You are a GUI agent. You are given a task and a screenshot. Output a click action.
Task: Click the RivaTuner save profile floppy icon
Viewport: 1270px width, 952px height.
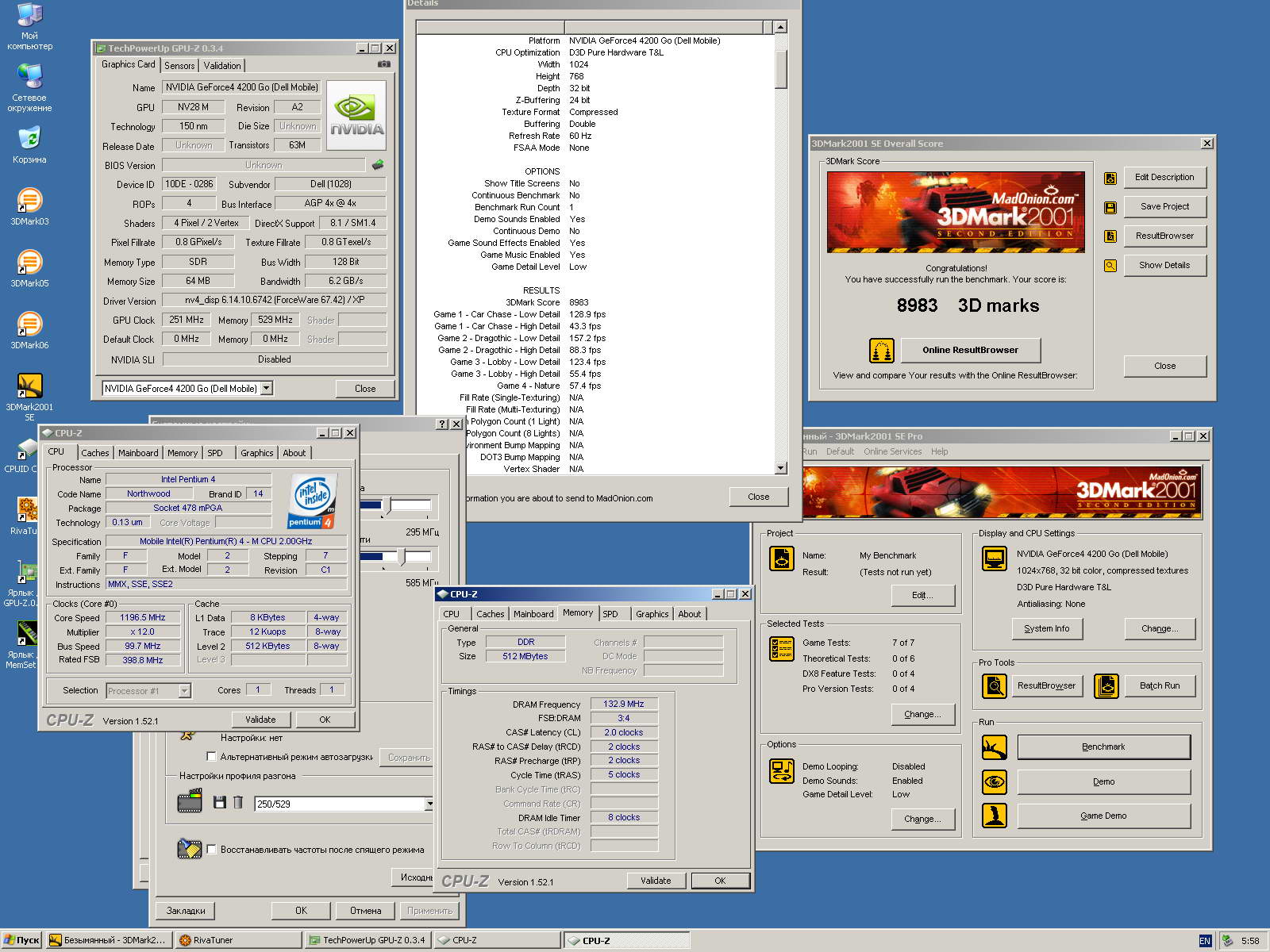coord(220,803)
